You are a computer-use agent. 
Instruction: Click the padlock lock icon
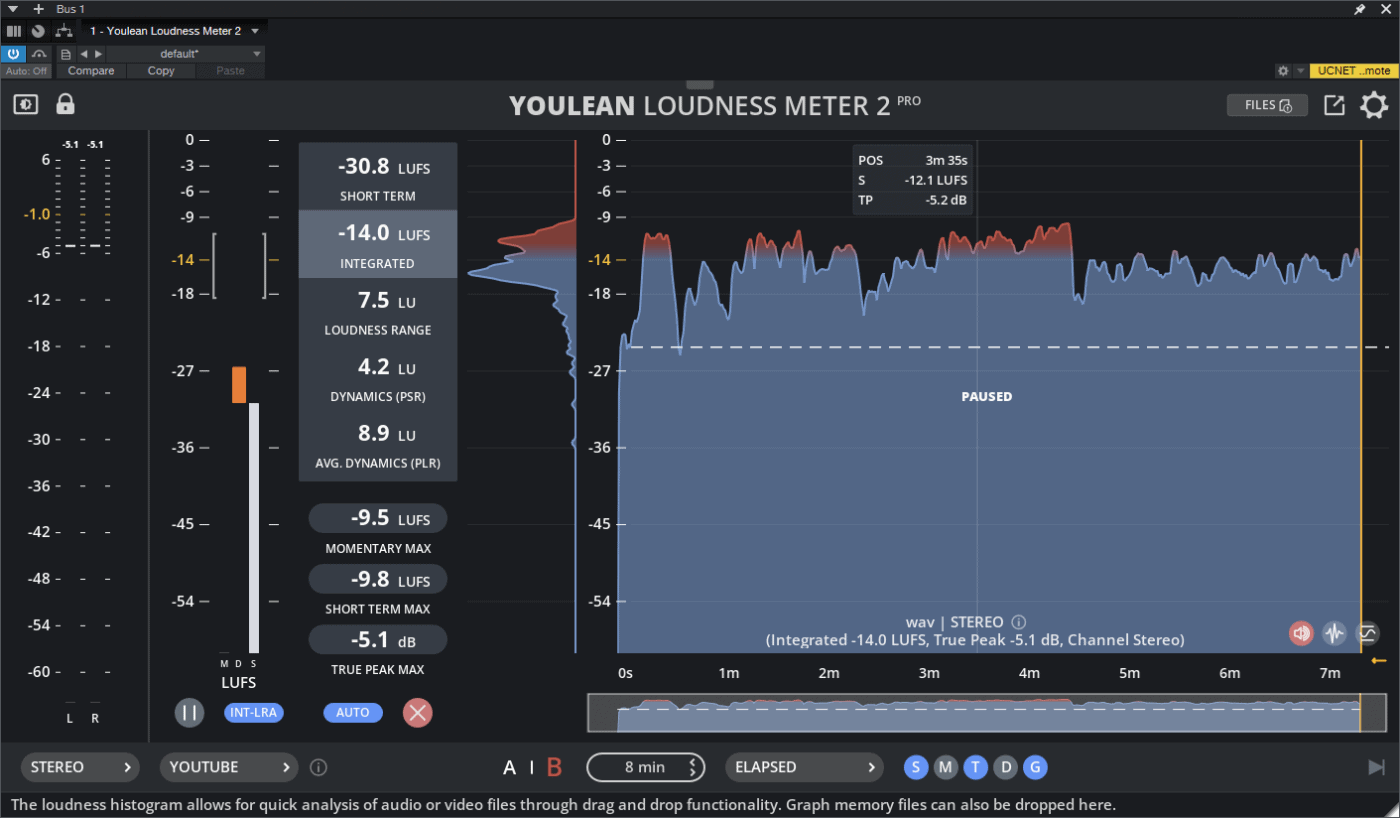[65, 104]
